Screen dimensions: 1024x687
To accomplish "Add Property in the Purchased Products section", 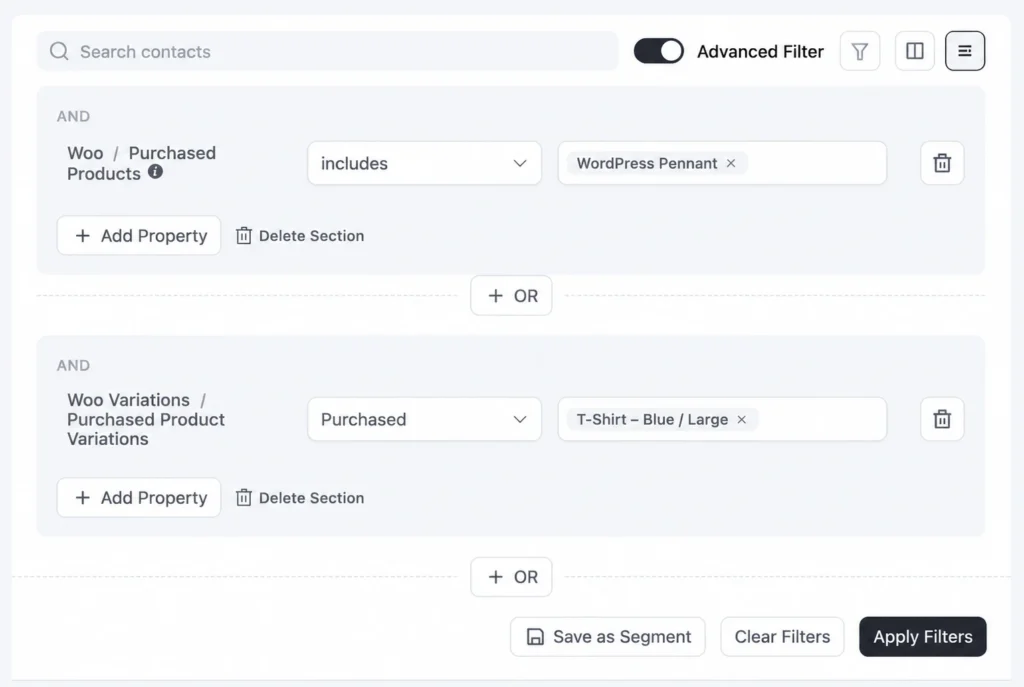I will point(138,236).
